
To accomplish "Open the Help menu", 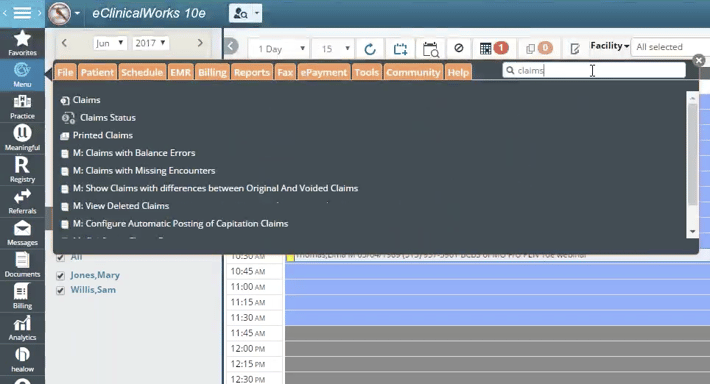I will 458,72.
